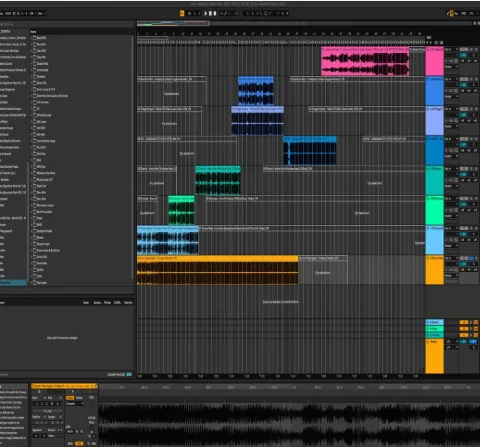Screen dimensions: 480x447
Task: Solo the pink track
Action: 471,49
